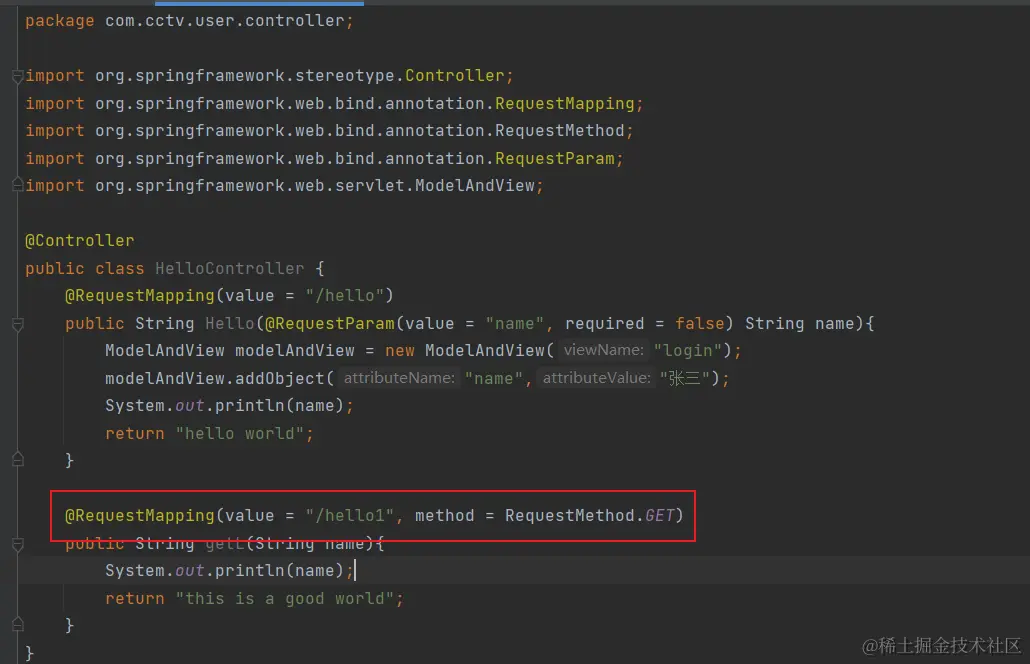Screen dimensions: 1030x664
Task: Click the "张三" string literal
Action: tap(684, 378)
